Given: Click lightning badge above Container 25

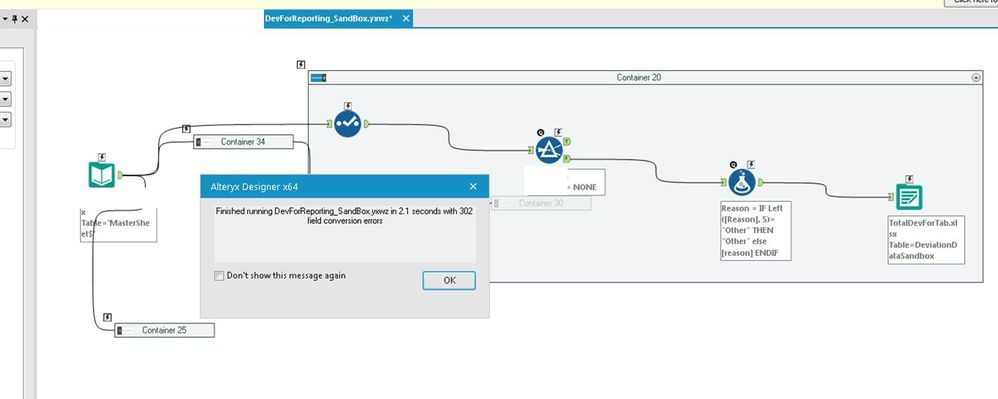Looking at the screenshot, I should point(107,317).
